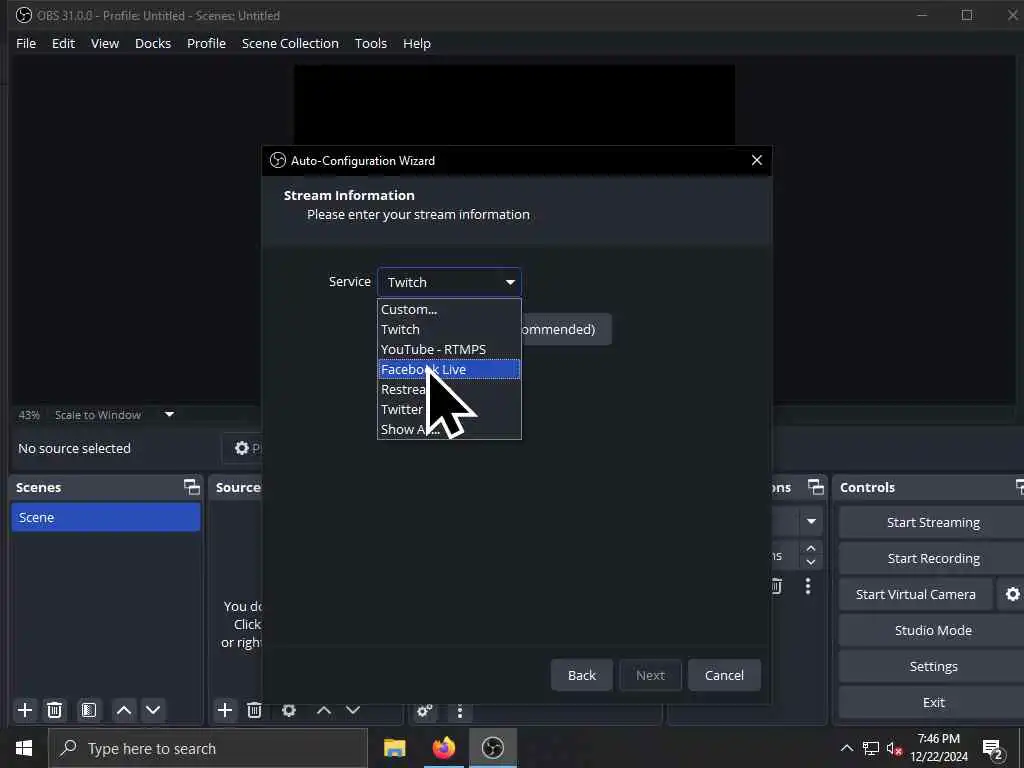Remove source with trash icon in Sources
Screen dimensions: 1024x768
coord(254,710)
